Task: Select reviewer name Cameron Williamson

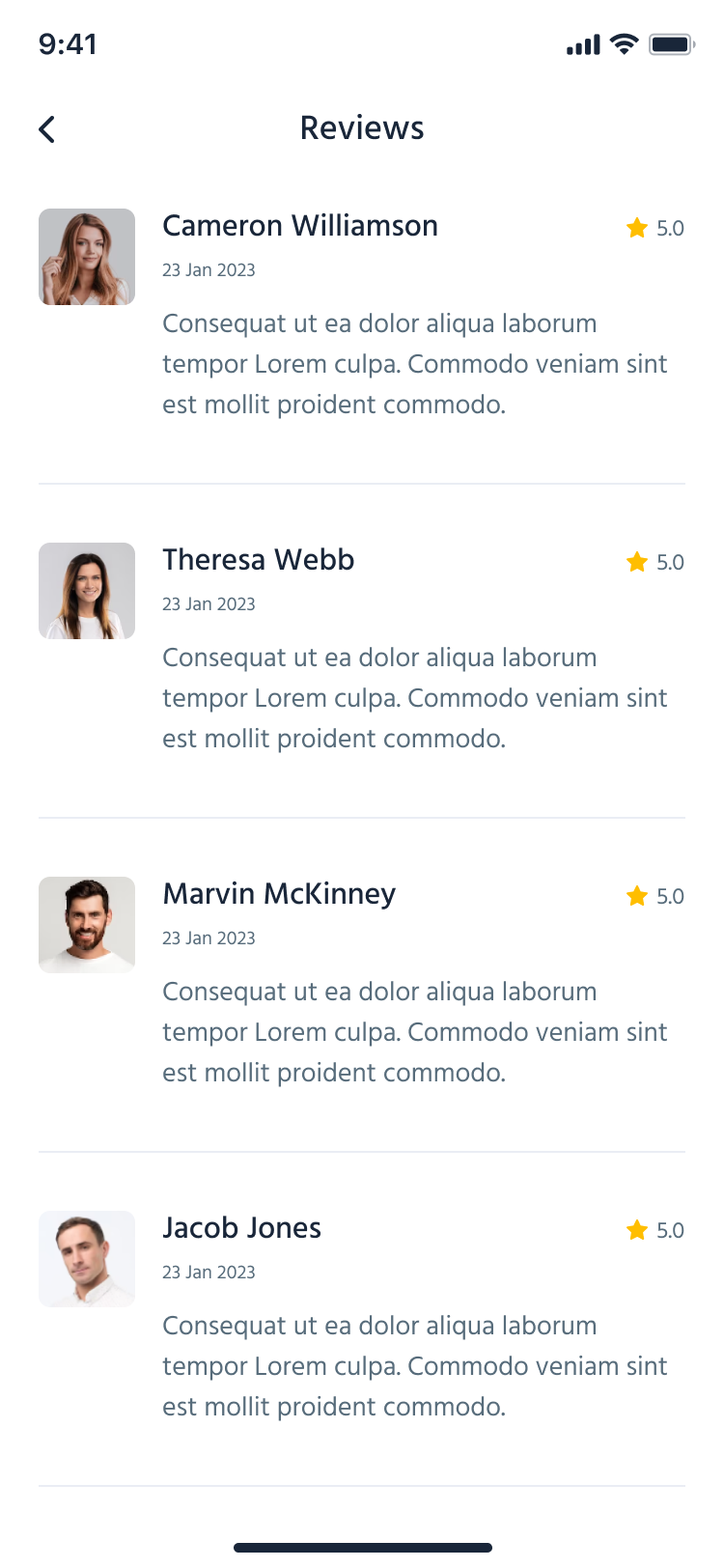Action: (x=300, y=226)
